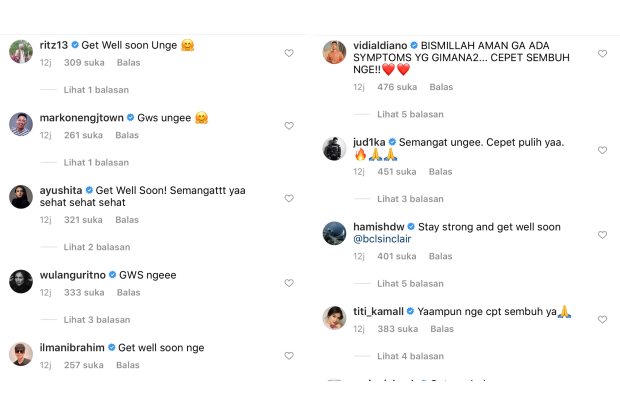
Task: Tap heart on jud1ka's comment
Action: click(602, 150)
